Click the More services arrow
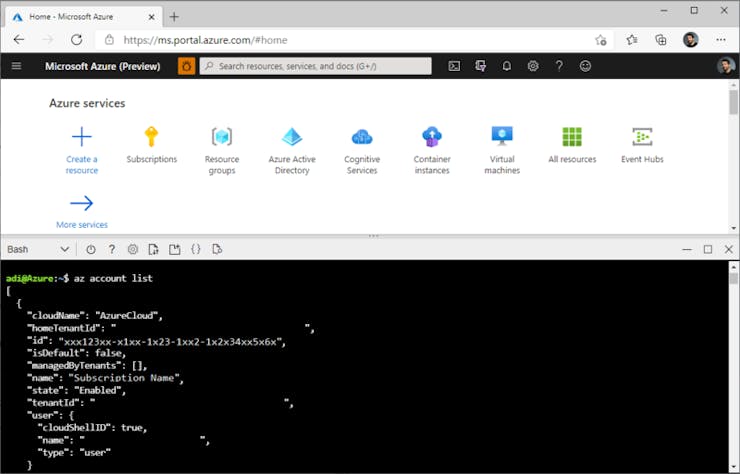Viewport: 740px width, 474px height. [82, 203]
